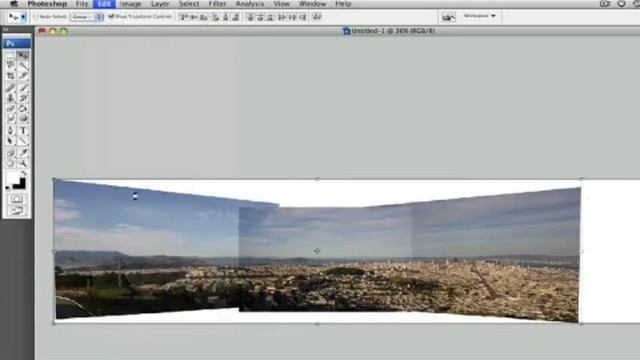Swap foreground and background colors
Viewport: 640px width, 360px height.
[x=24, y=174]
